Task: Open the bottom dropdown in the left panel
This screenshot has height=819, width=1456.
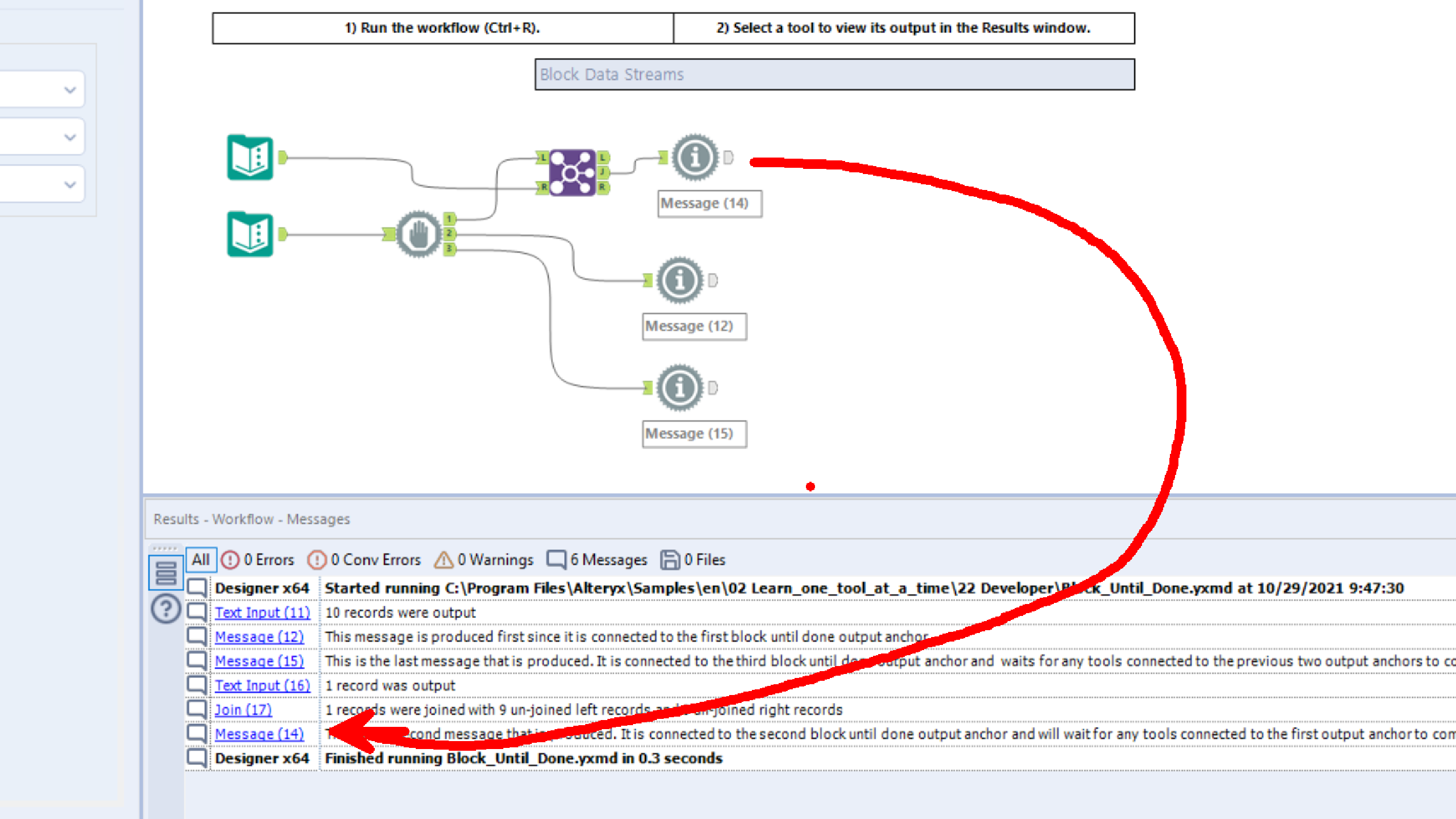Action: point(69,183)
